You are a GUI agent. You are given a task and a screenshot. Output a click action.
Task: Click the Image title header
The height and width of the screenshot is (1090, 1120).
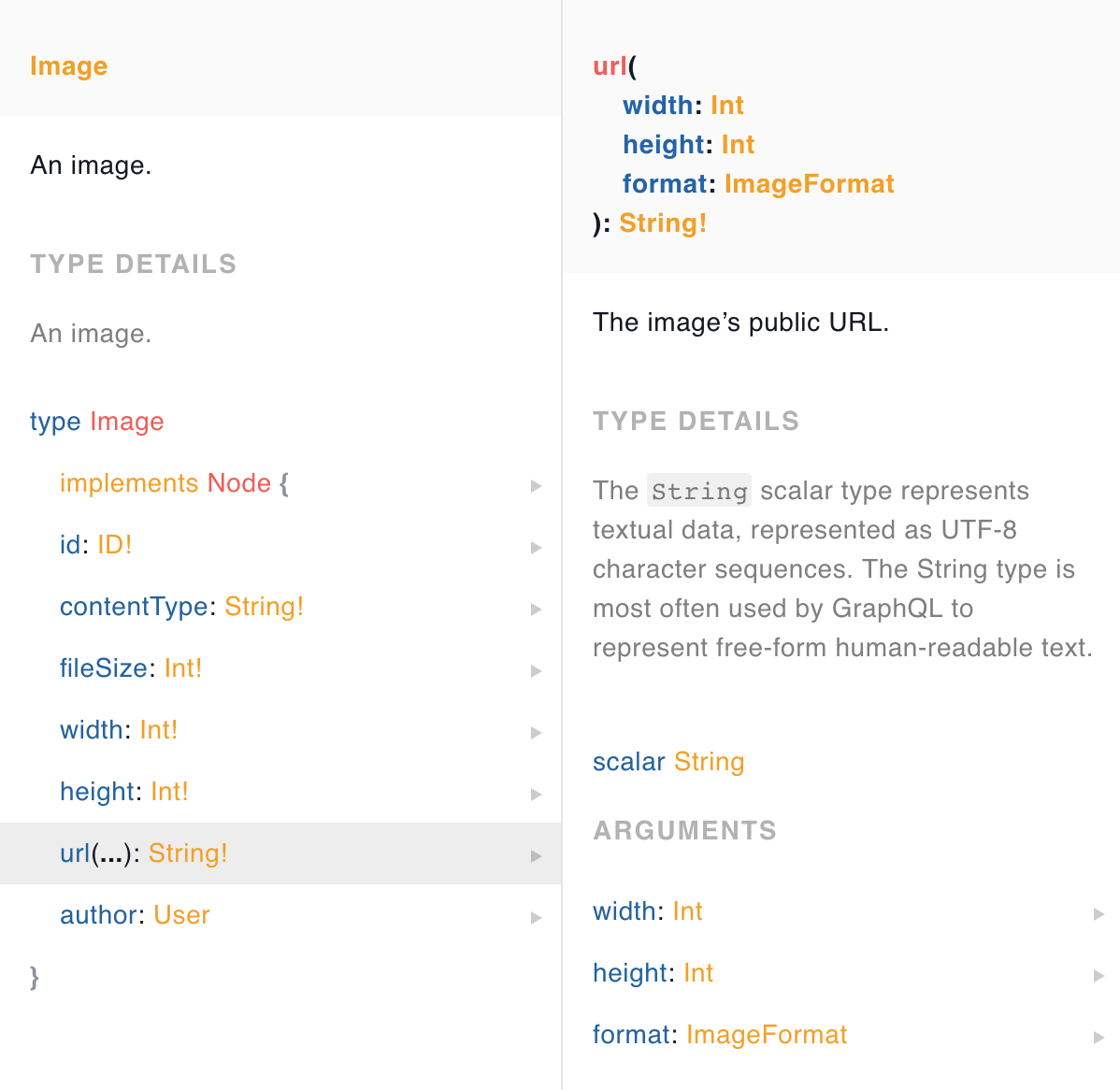tap(68, 66)
